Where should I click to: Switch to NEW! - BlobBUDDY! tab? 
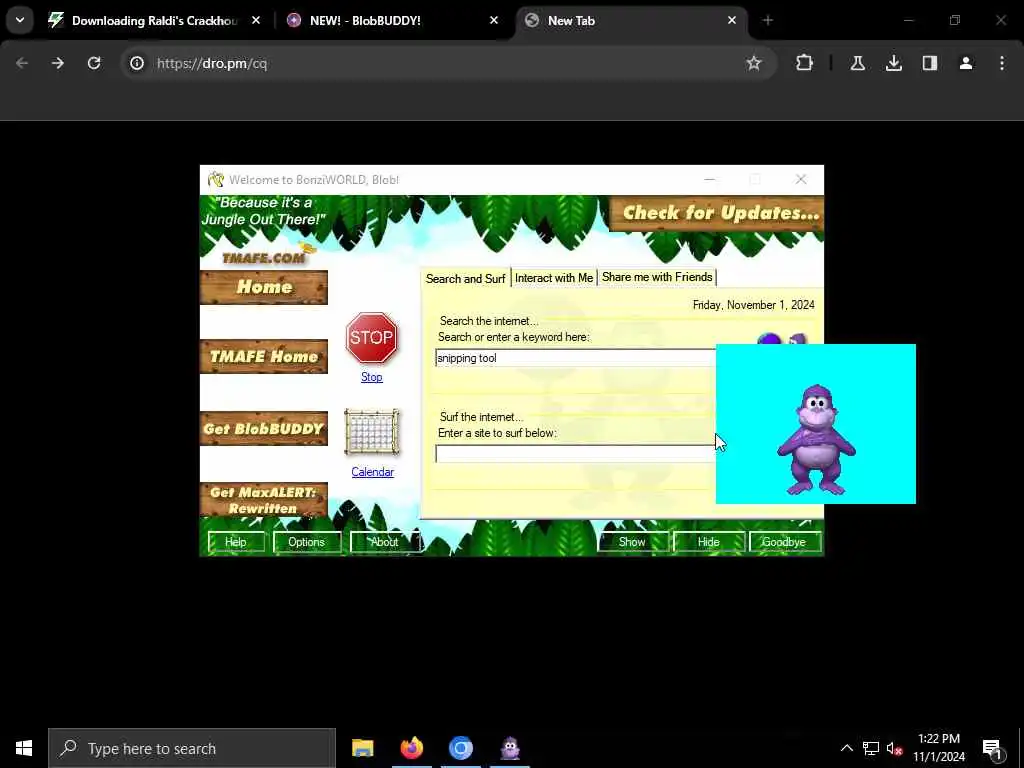393,20
